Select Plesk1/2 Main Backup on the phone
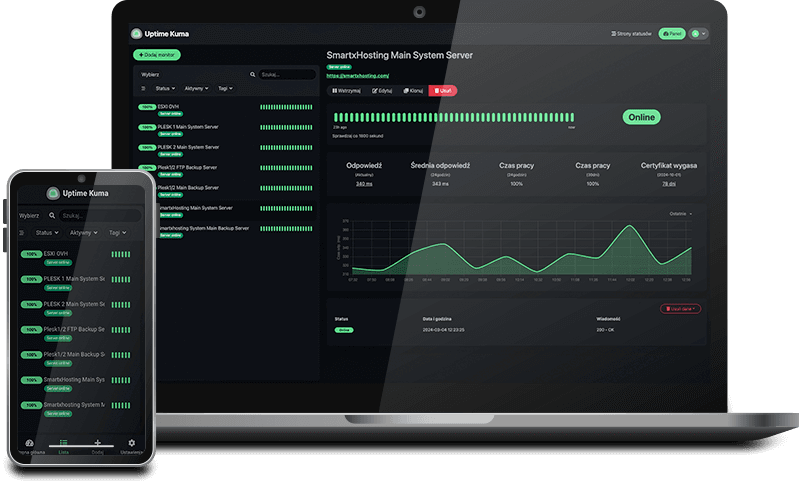This screenshot has width=799, height=482. [x=76, y=358]
